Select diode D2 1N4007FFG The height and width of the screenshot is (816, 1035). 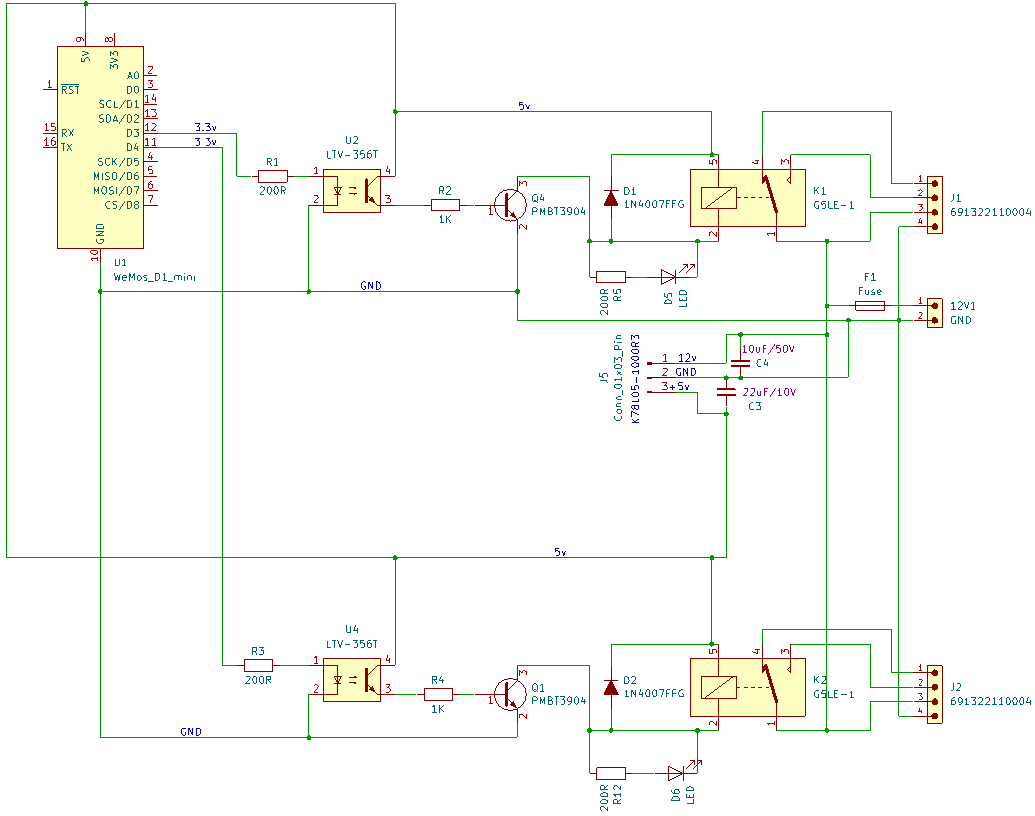(x=610, y=690)
